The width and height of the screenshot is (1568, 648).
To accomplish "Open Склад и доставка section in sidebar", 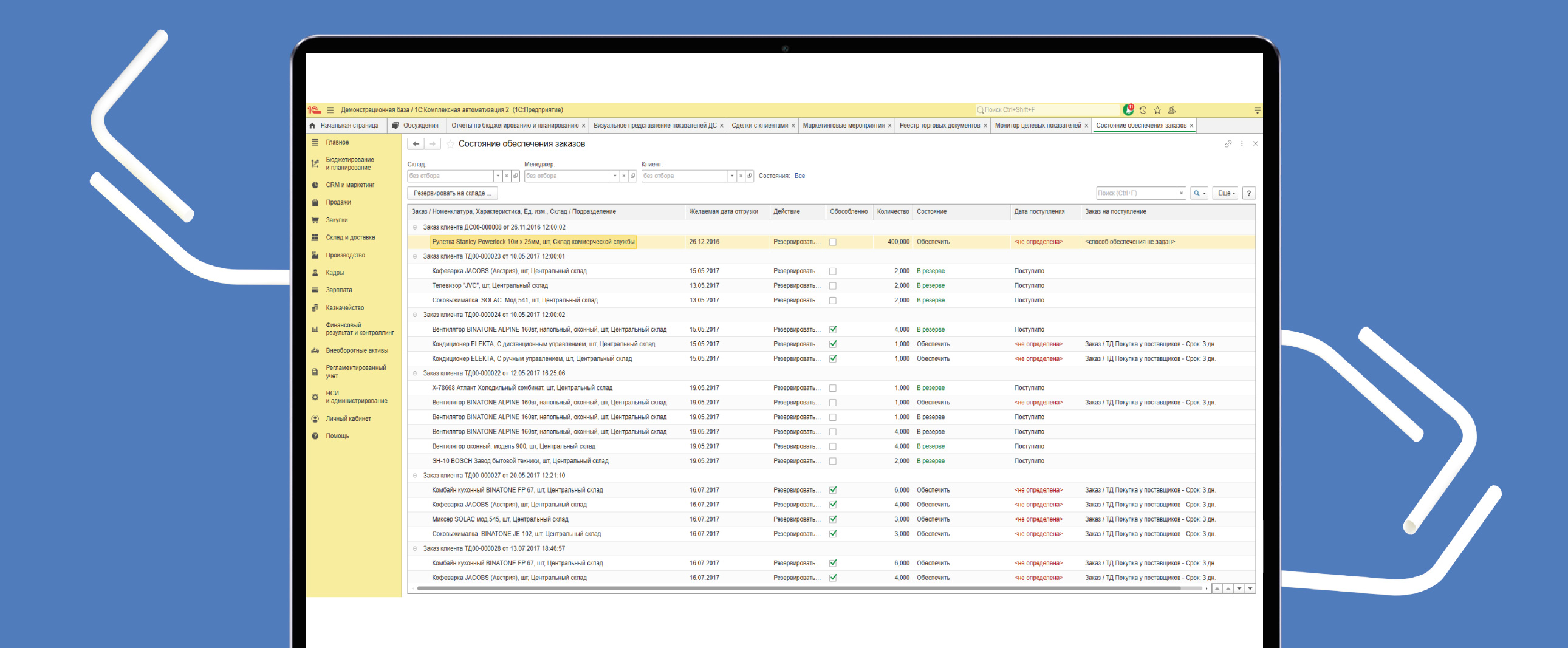I will pyautogui.click(x=349, y=237).
